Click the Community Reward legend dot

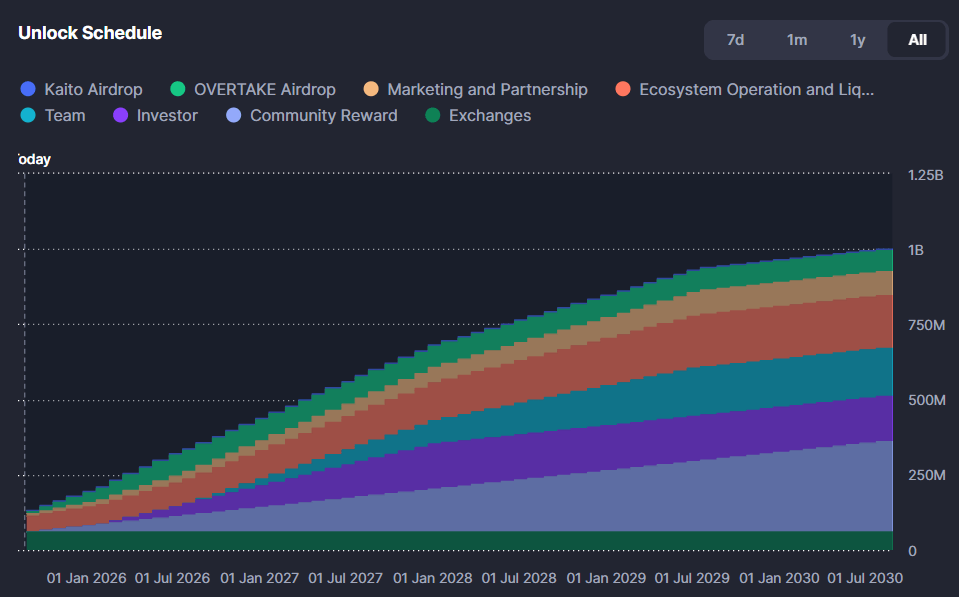(x=234, y=115)
